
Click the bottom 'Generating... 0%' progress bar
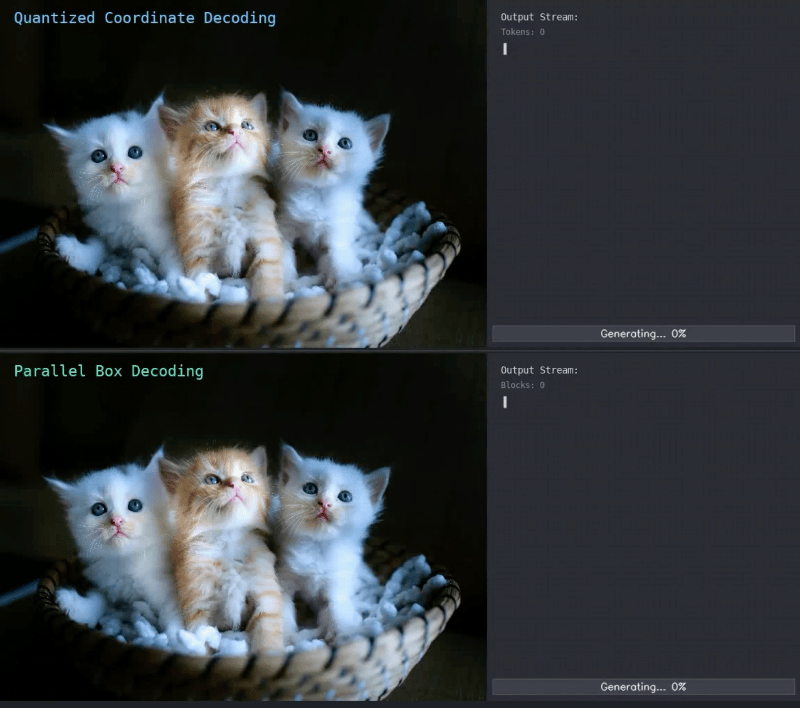pos(643,687)
